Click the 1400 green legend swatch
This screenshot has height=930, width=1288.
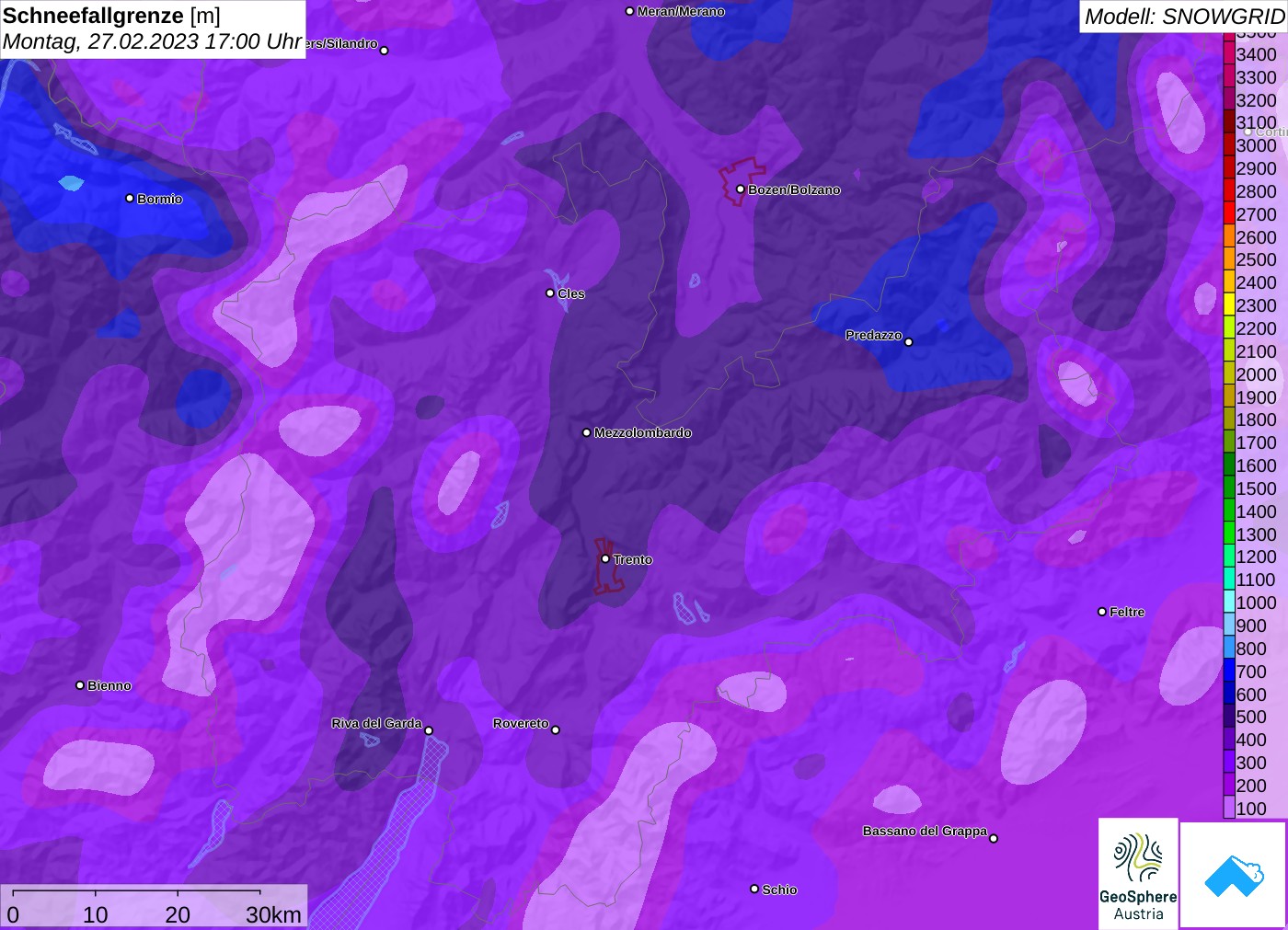click(x=1229, y=511)
